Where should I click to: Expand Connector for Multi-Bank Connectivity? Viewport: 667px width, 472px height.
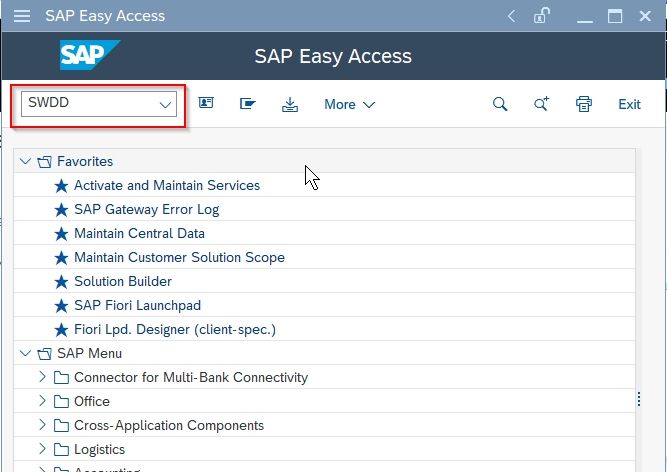click(x=42, y=377)
